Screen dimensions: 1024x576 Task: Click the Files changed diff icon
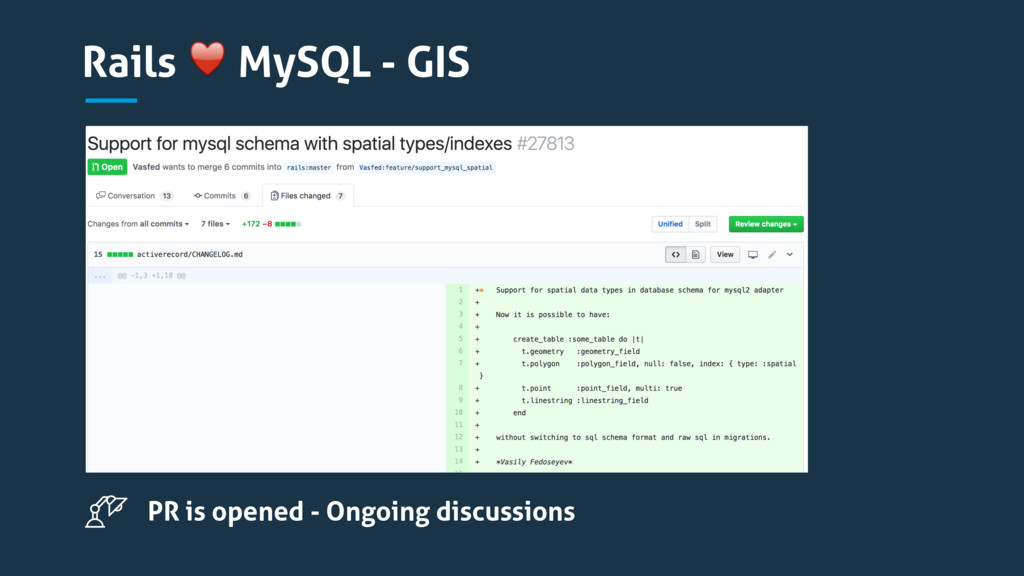(x=274, y=196)
